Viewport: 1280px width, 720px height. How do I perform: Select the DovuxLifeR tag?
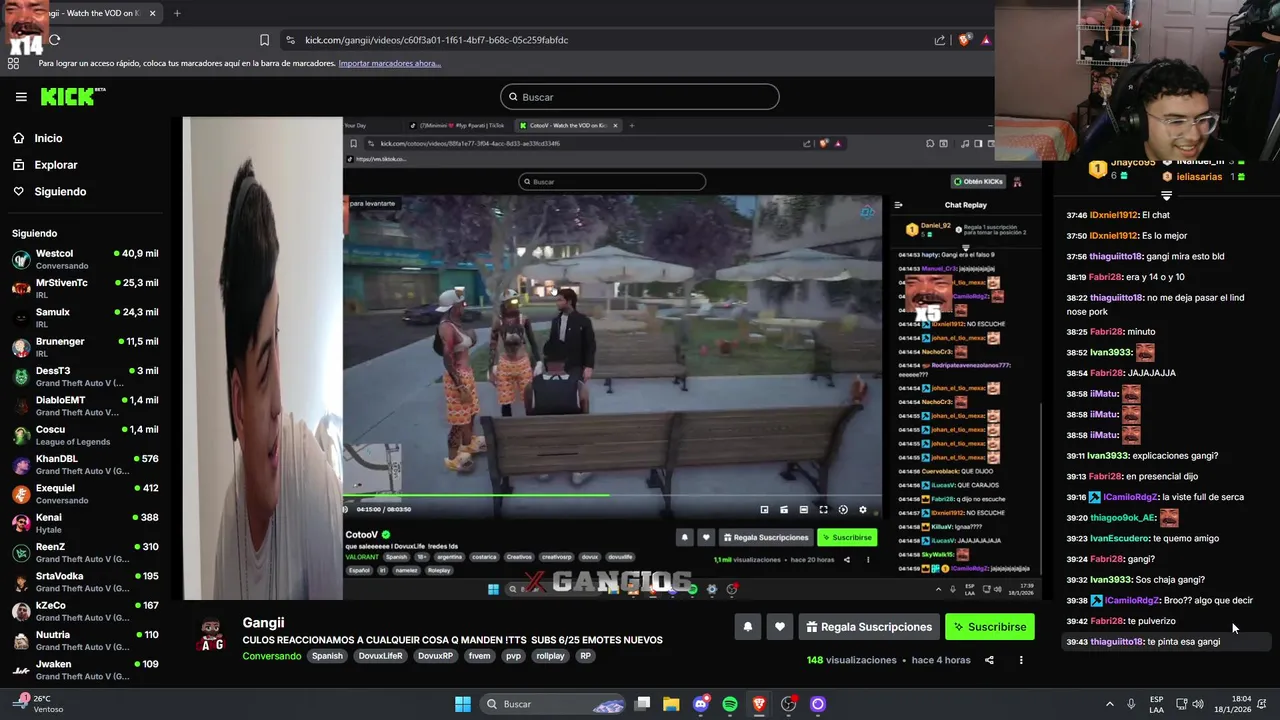[381, 656]
